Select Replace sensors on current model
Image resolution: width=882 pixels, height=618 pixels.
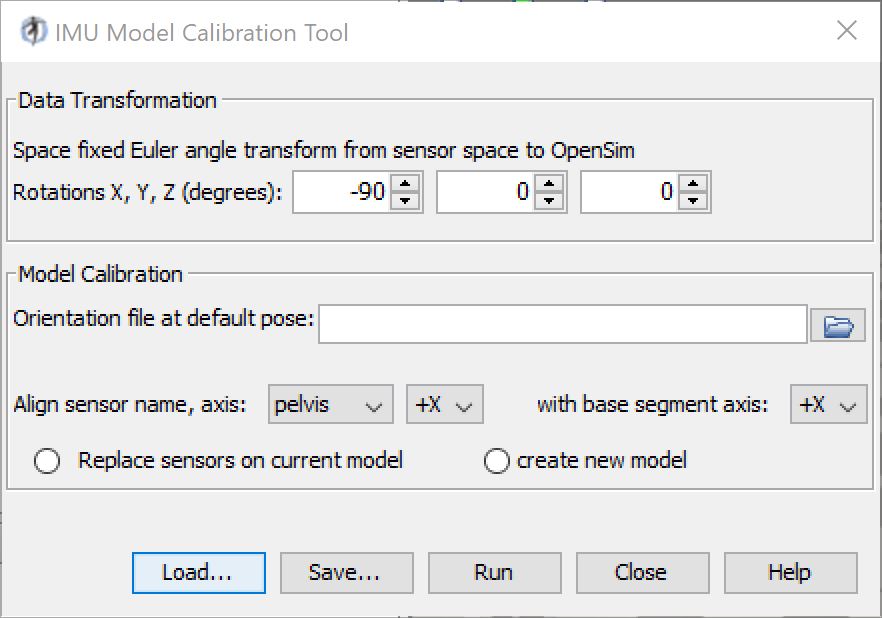45,460
